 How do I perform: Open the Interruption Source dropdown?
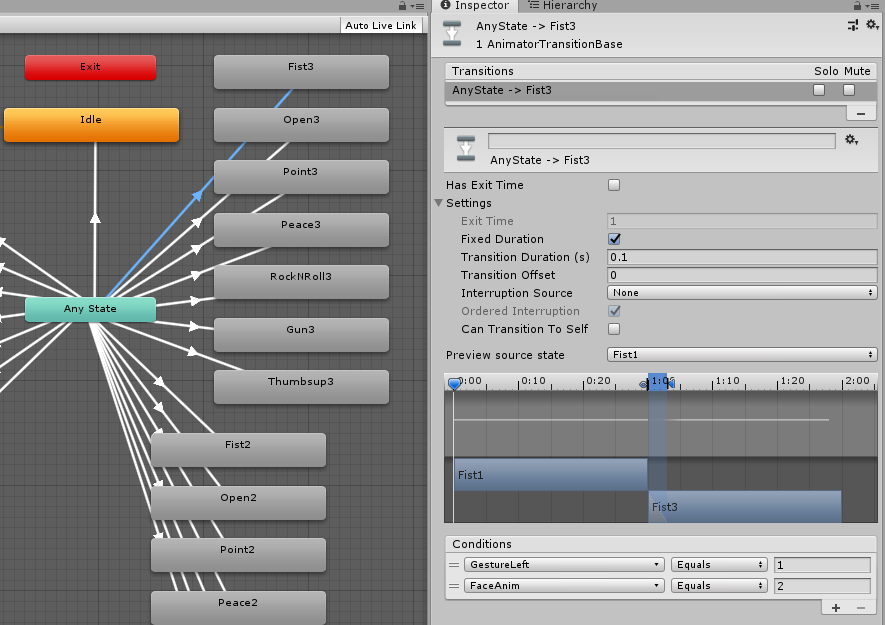pos(742,293)
